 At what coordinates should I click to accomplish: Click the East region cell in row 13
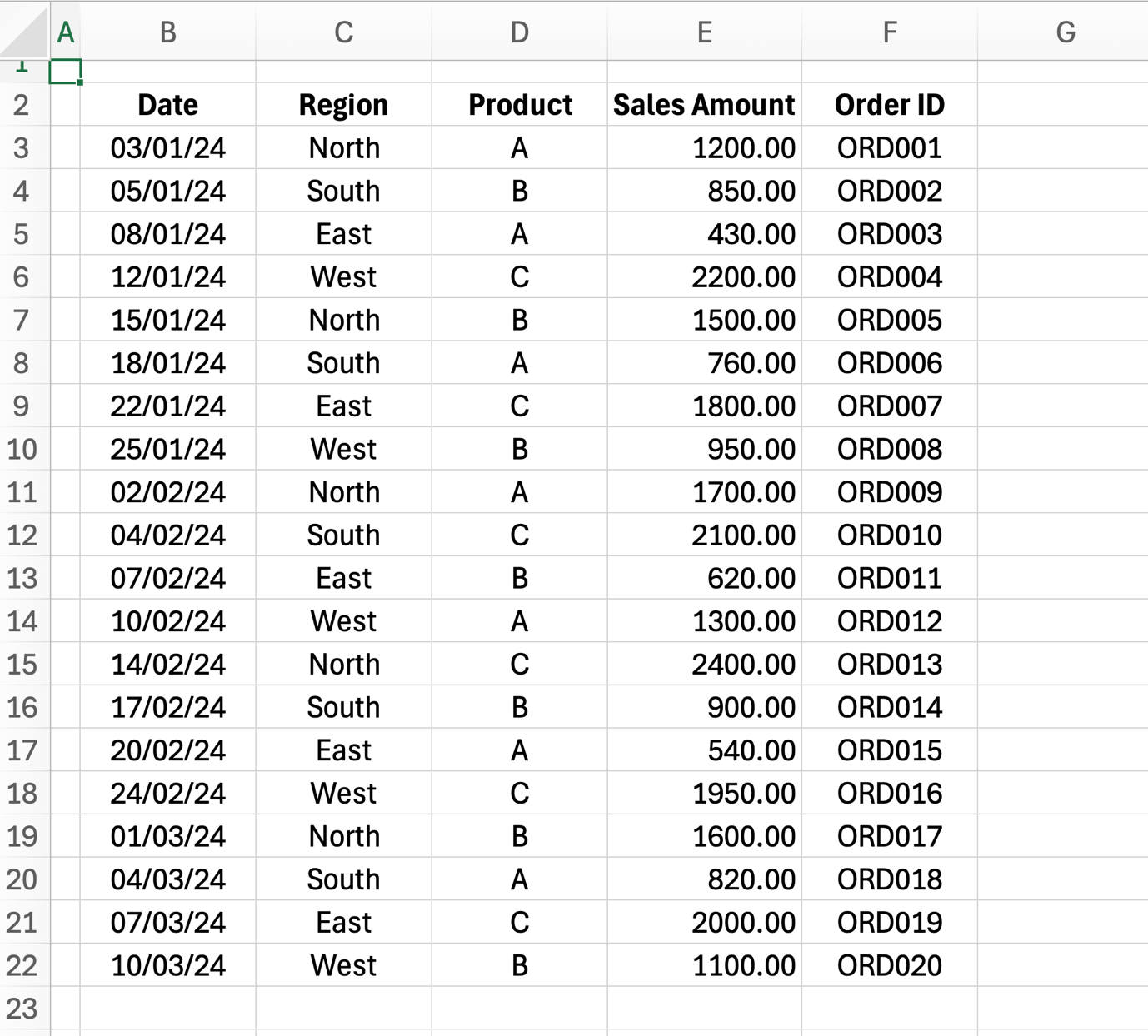pyautogui.click(x=343, y=578)
